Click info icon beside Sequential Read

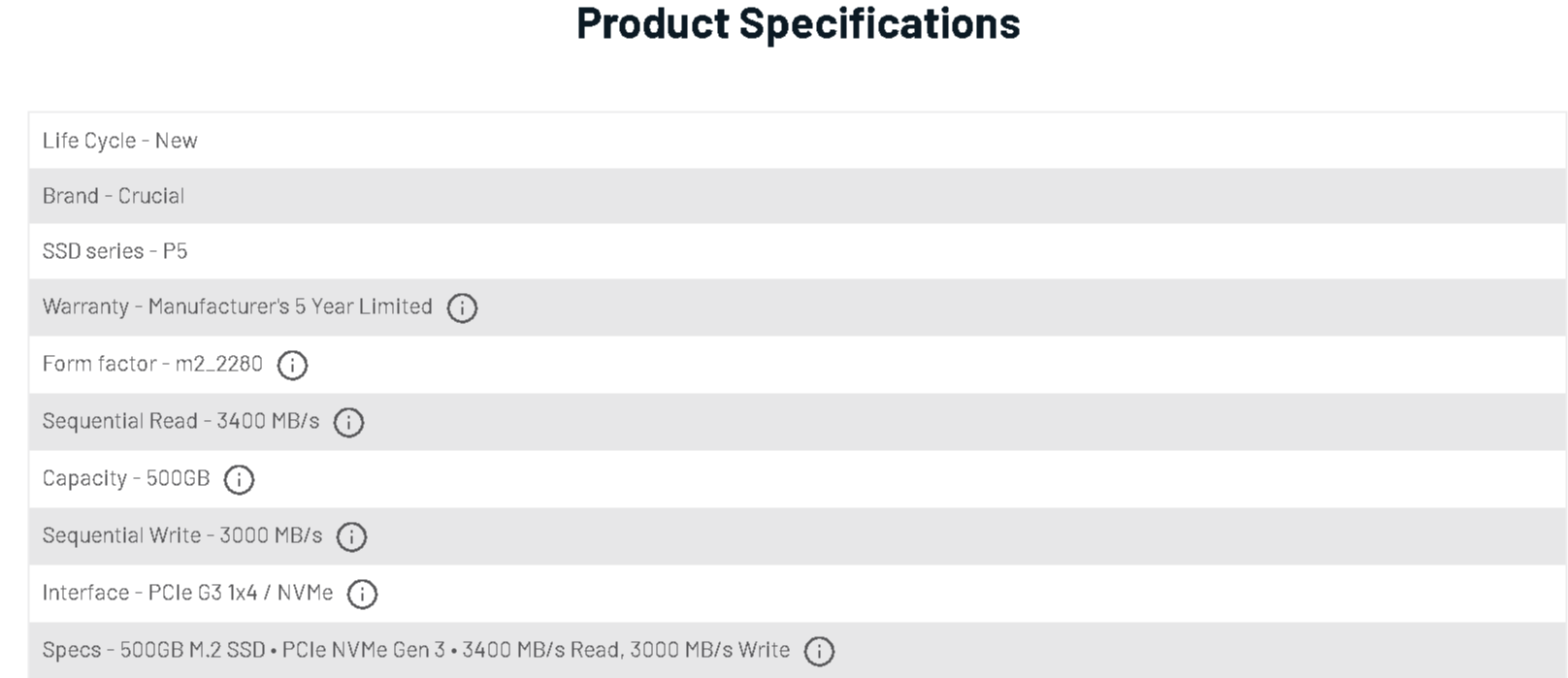(x=348, y=423)
